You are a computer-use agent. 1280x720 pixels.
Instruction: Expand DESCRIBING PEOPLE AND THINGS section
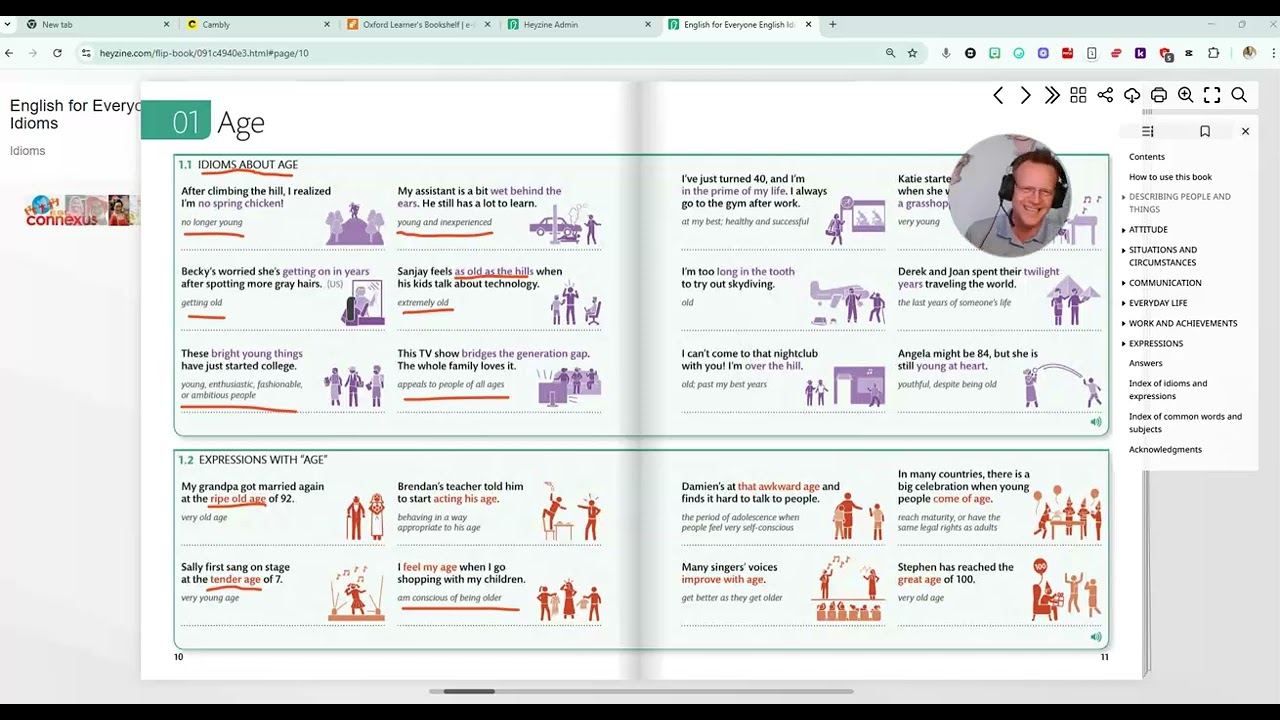point(1179,203)
